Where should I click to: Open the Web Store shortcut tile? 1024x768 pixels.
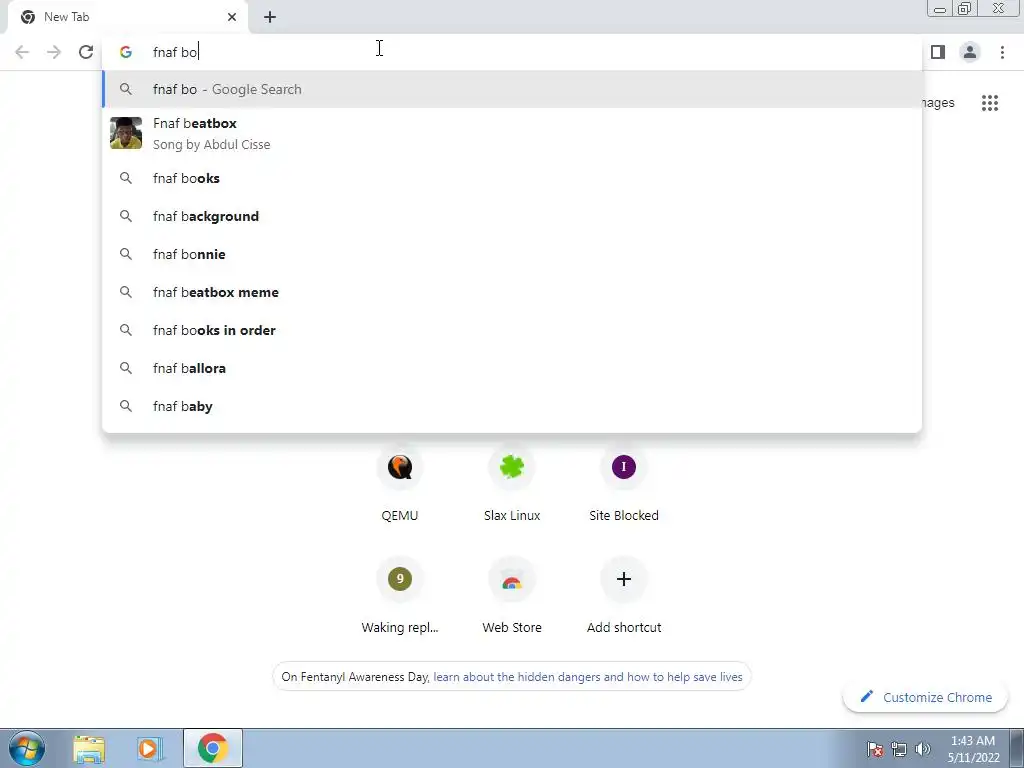pos(512,597)
